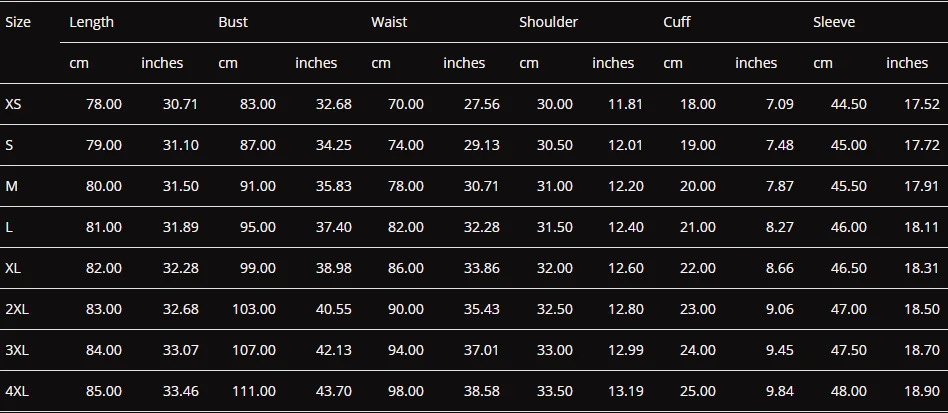
Task: Click the Shoulder column header
Action: [548, 22]
